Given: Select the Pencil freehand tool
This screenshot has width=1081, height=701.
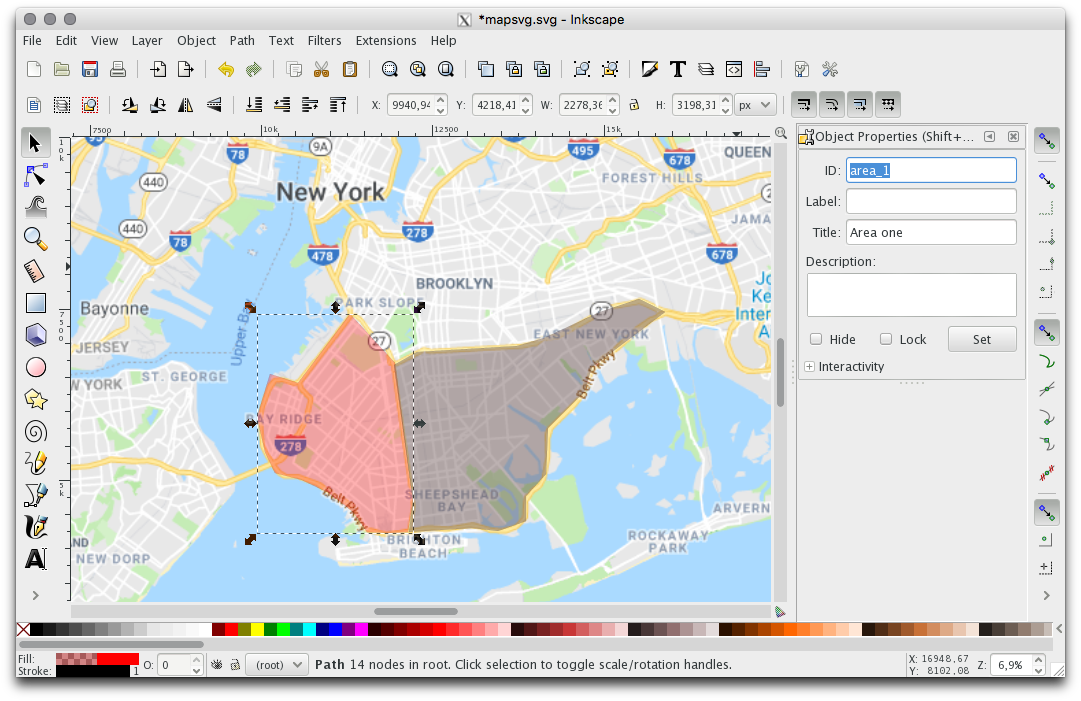Looking at the screenshot, I should pyautogui.click(x=35, y=463).
